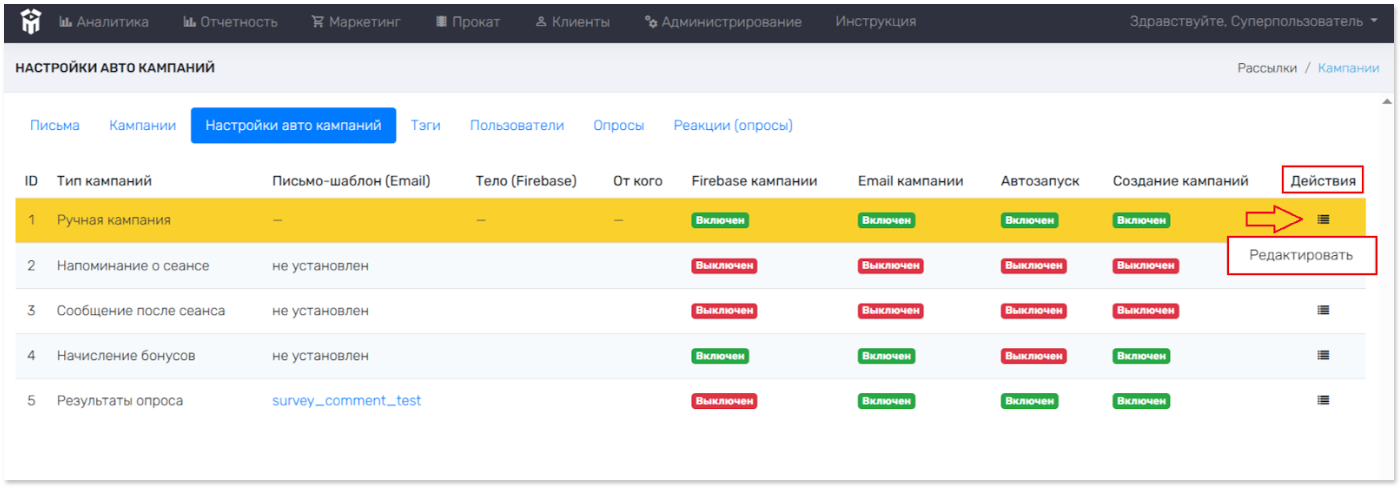The width and height of the screenshot is (1400, 488).
Task: Click Firebase status badge for Ручная кампания
Action: coord(720,220)
